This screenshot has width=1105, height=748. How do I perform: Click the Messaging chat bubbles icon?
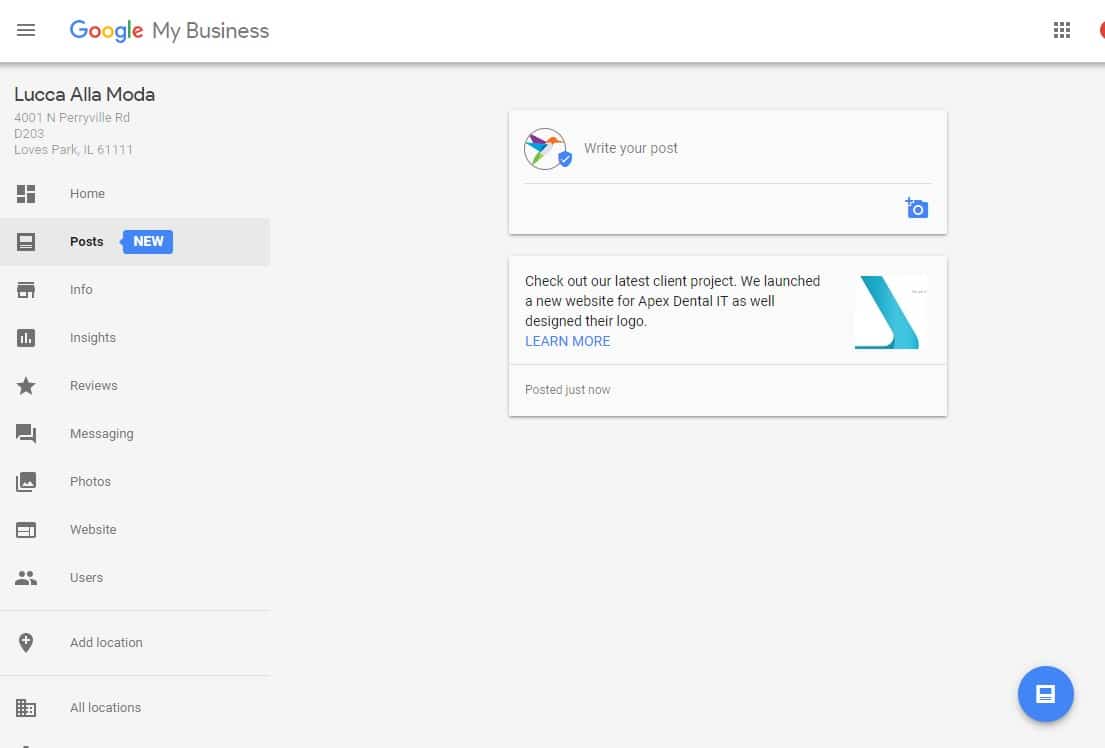click(26, 434)
